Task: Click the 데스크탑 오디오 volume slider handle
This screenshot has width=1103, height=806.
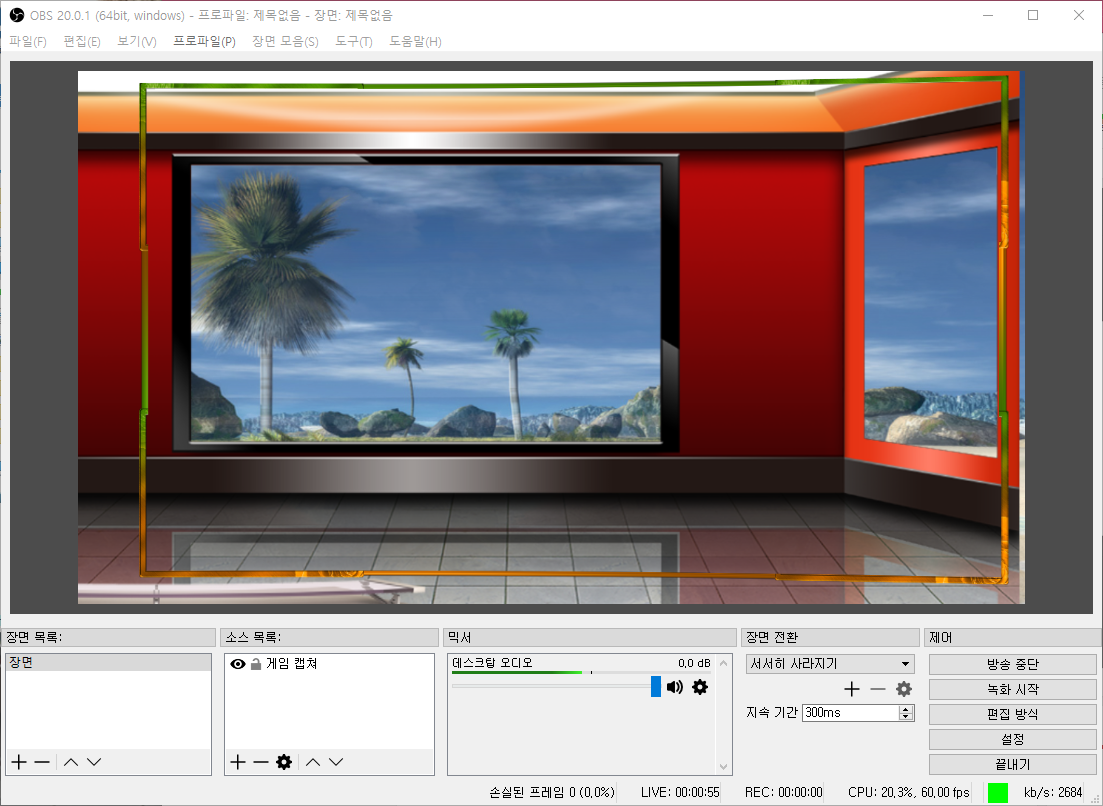Action: (x=656, y=686)
